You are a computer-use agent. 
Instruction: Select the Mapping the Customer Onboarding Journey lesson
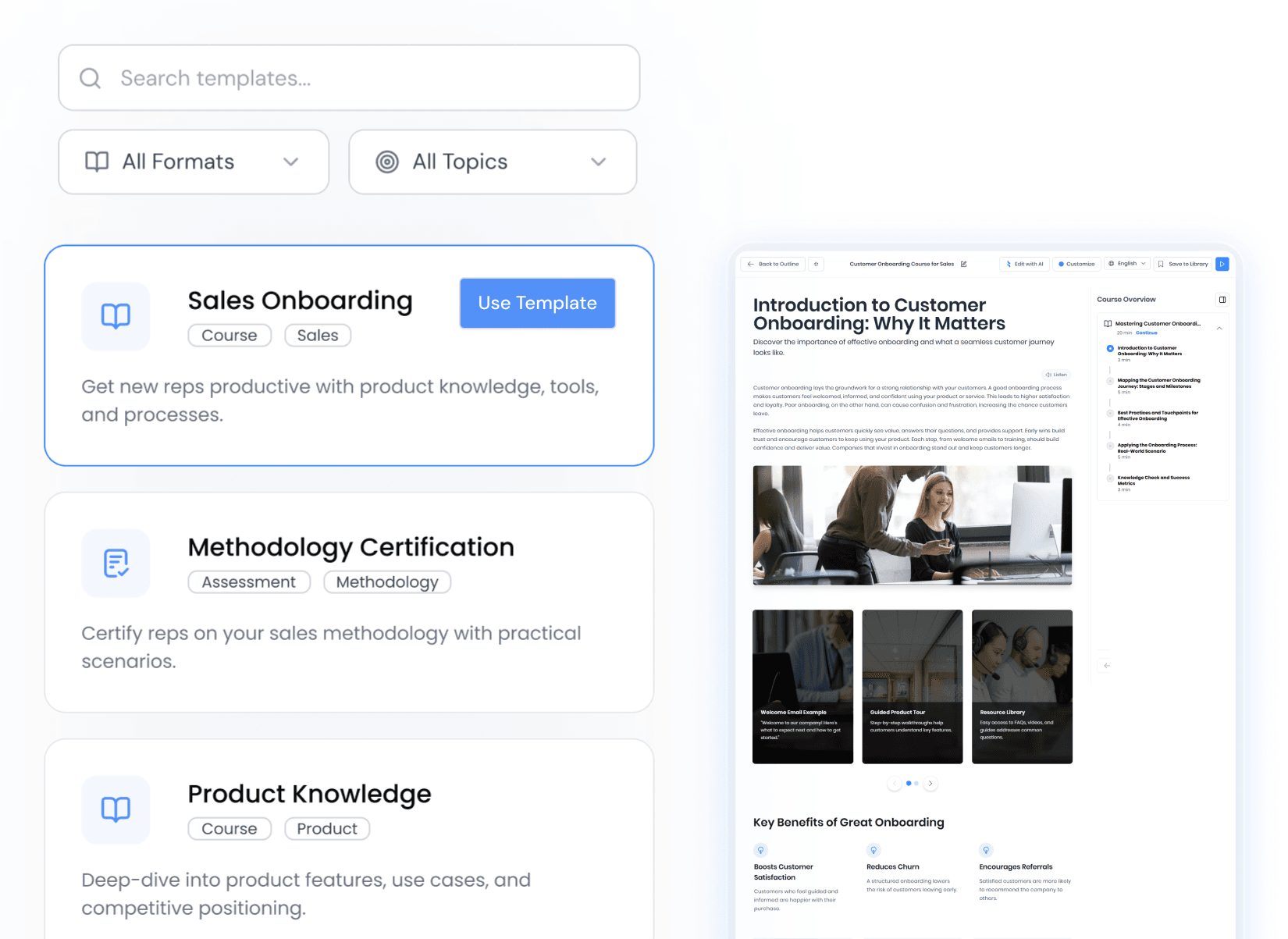pyautogui.click(x=1158, y=383)
